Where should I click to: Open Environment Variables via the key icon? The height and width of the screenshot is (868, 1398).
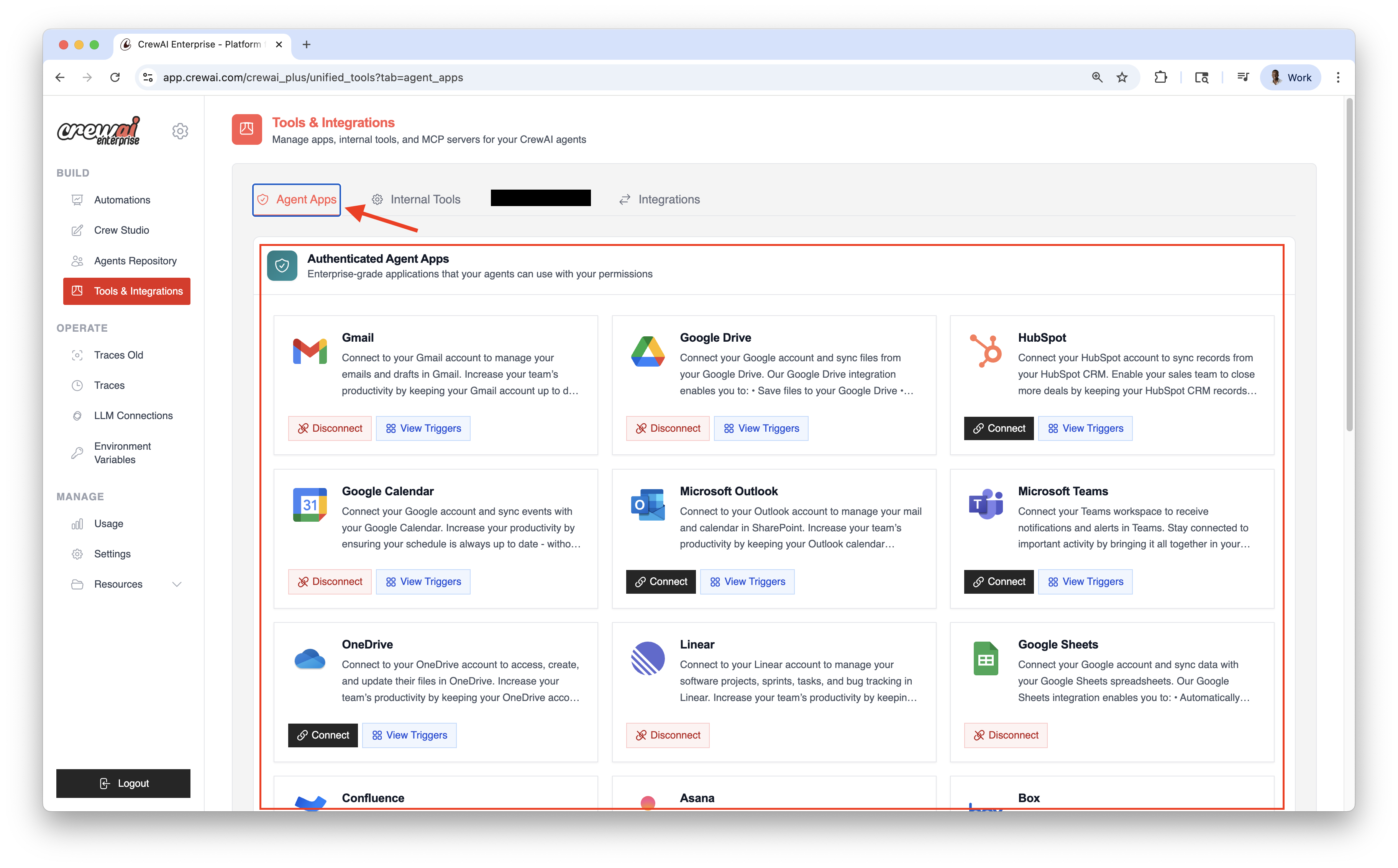coord(77,452)
